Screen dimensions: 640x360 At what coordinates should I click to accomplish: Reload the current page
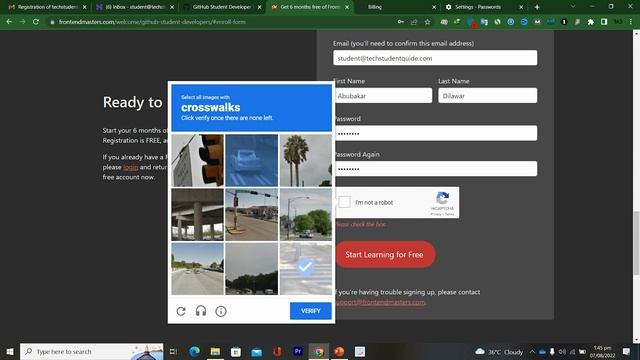coord(36,22)
